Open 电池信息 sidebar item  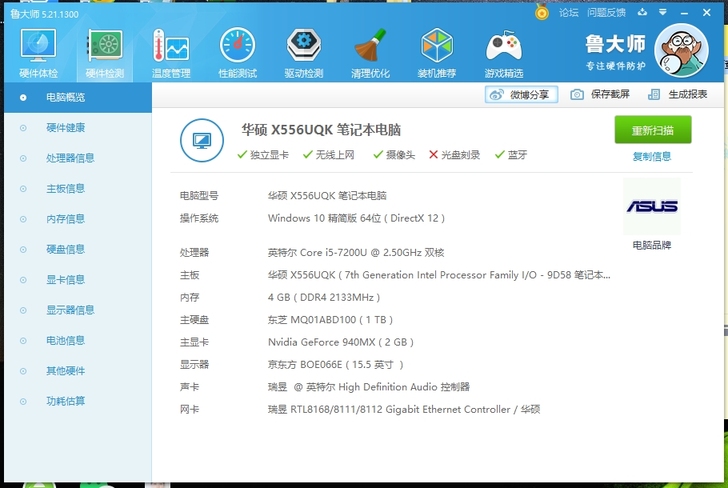tap(78, 341)
